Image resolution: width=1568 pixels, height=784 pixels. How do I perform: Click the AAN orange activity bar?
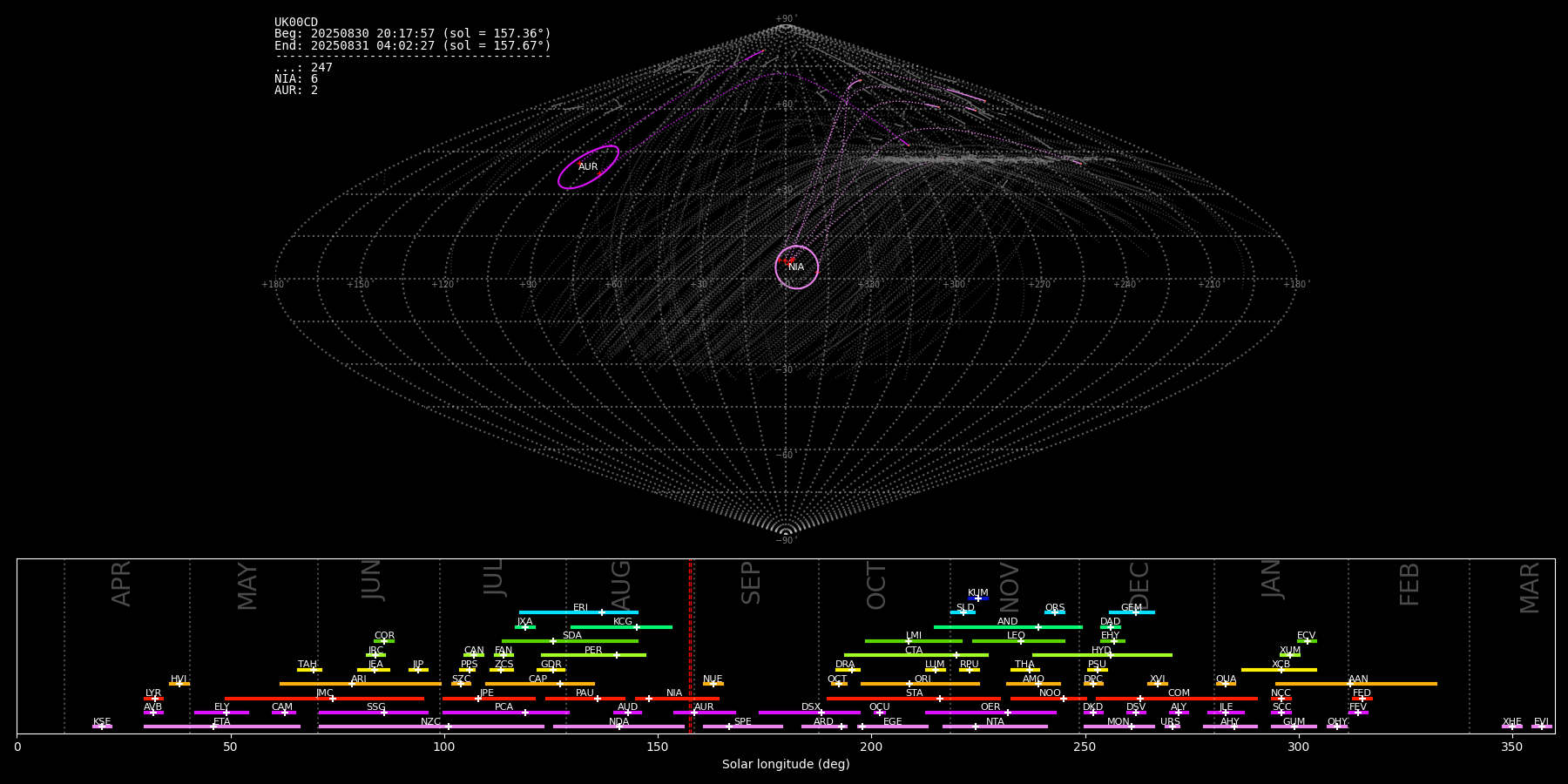(x=1356, y=684)
